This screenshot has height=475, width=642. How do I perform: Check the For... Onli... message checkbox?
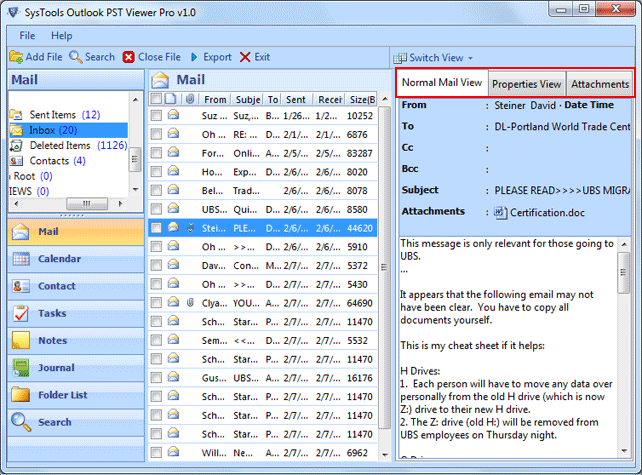click(156, 153)
